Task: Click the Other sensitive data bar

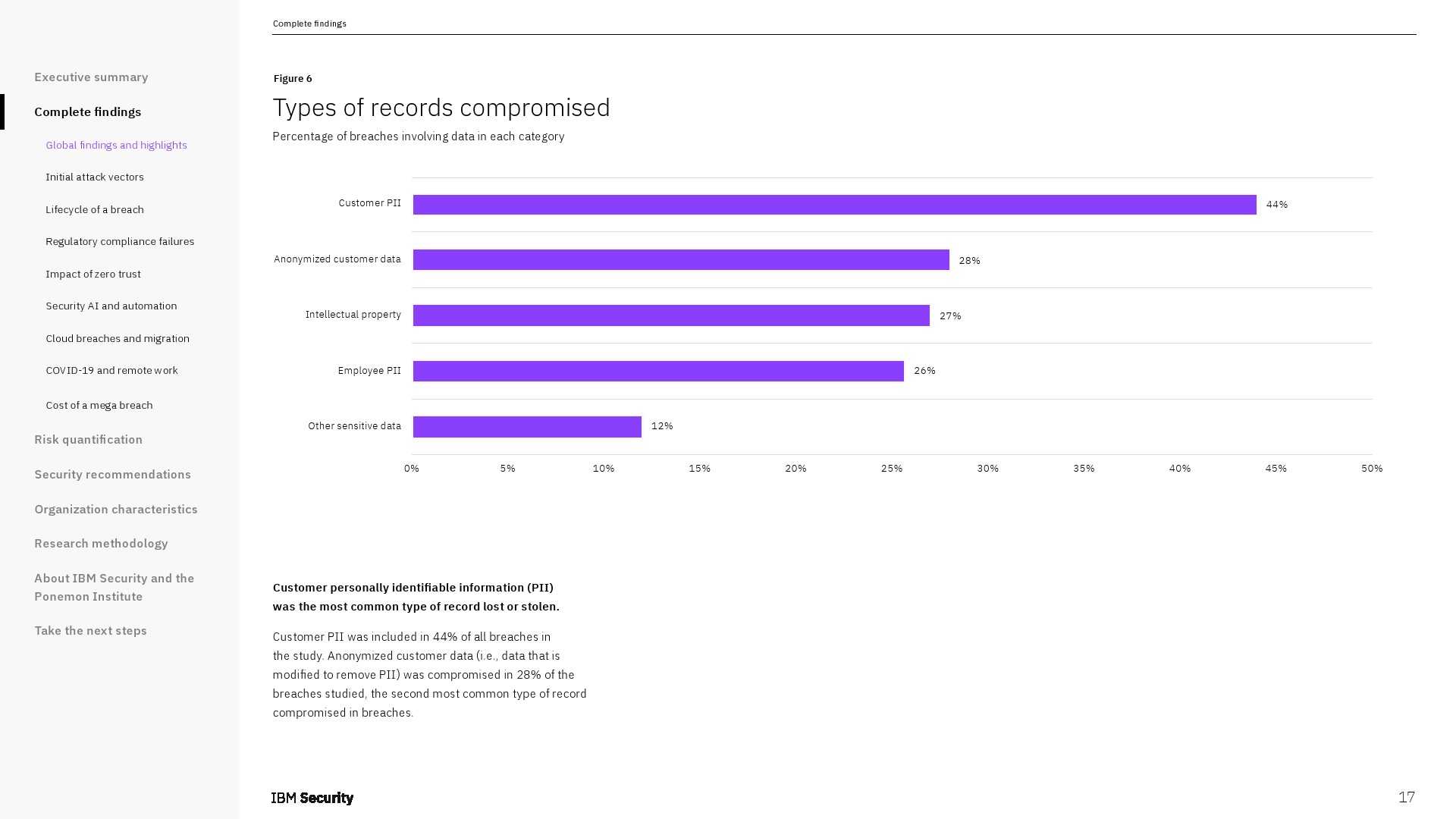Action: tap(527, 427)
